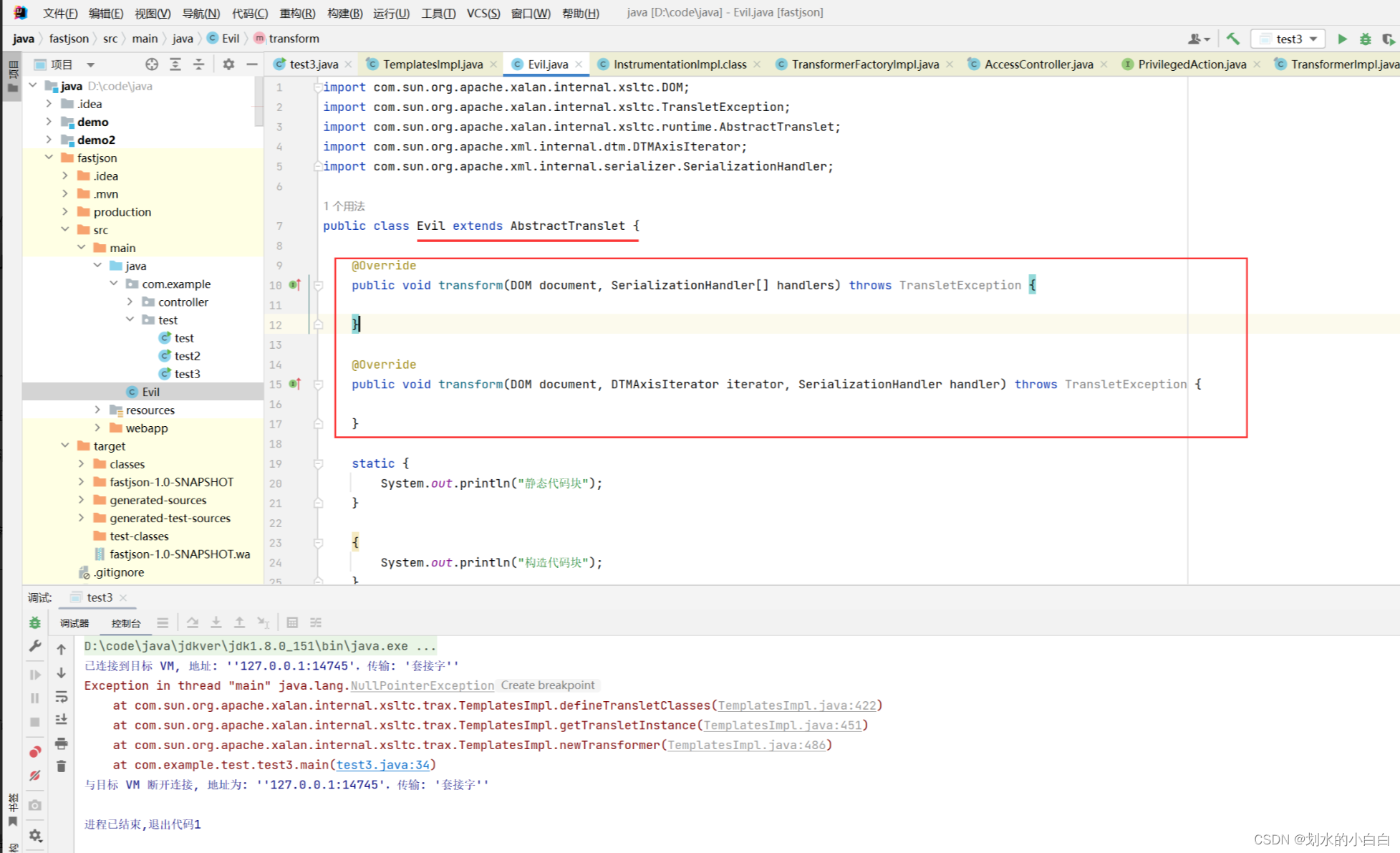
Task: Select test2 class in project tree
Action: (187, 356)
